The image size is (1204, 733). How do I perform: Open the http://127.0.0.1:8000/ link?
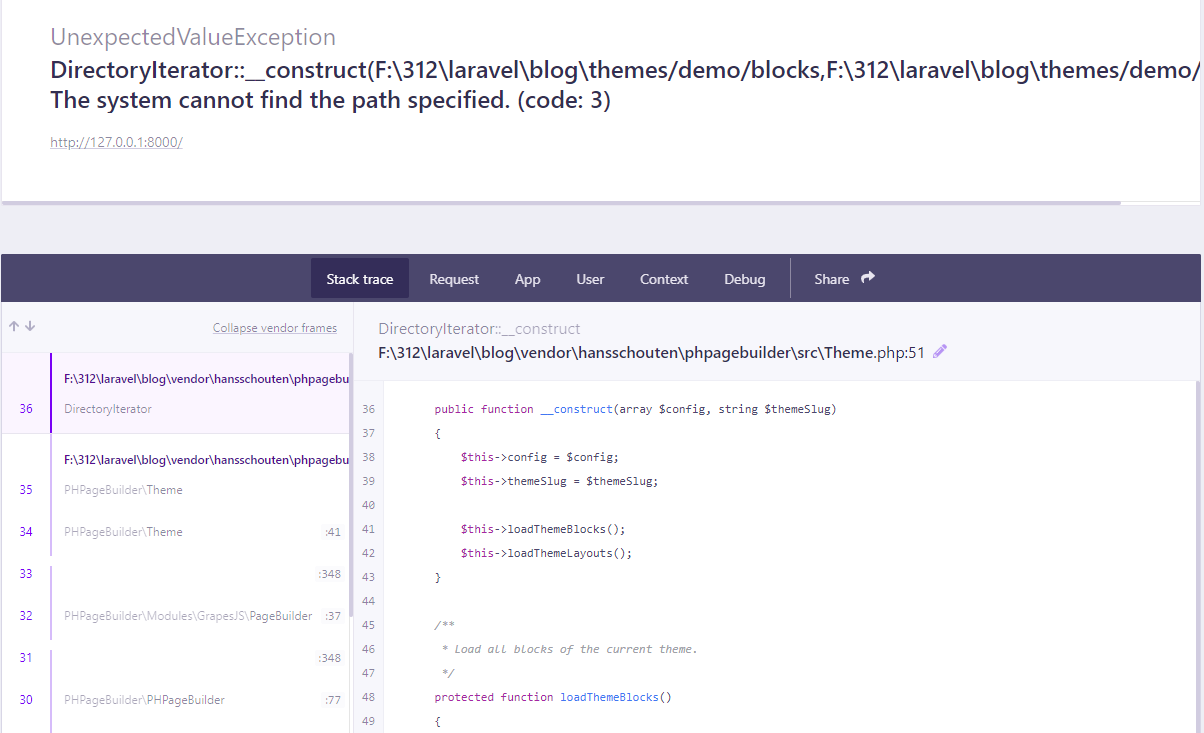tap(116, 142)
